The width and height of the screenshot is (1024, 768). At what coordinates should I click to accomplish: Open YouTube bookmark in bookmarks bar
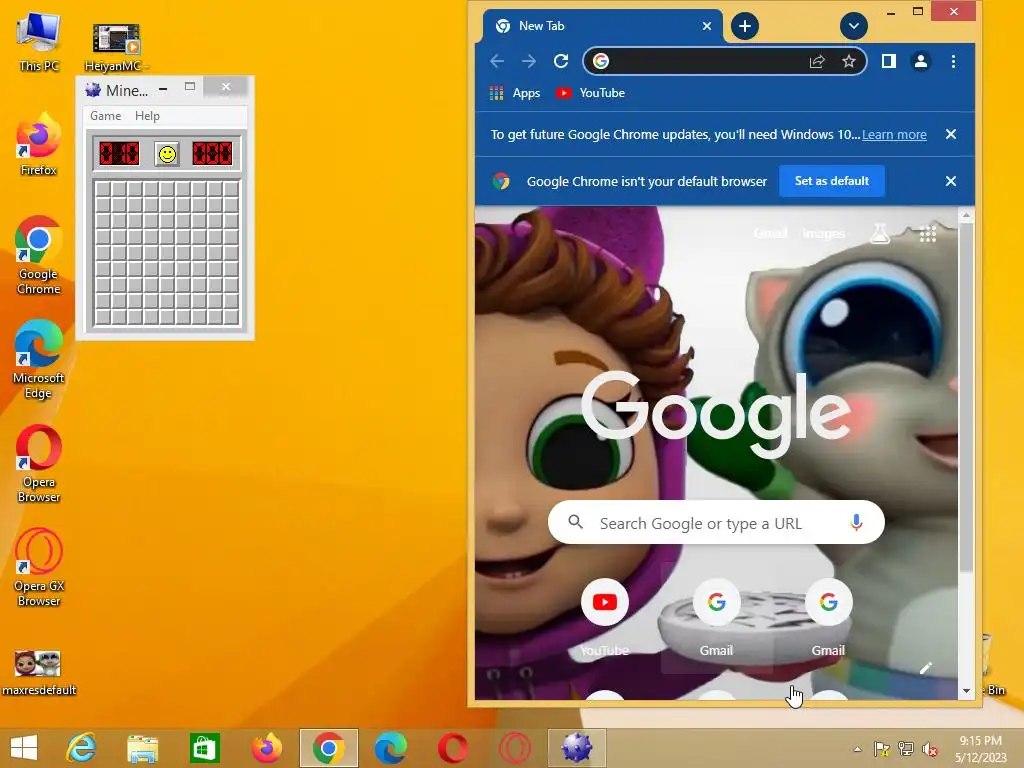(590, 93)
